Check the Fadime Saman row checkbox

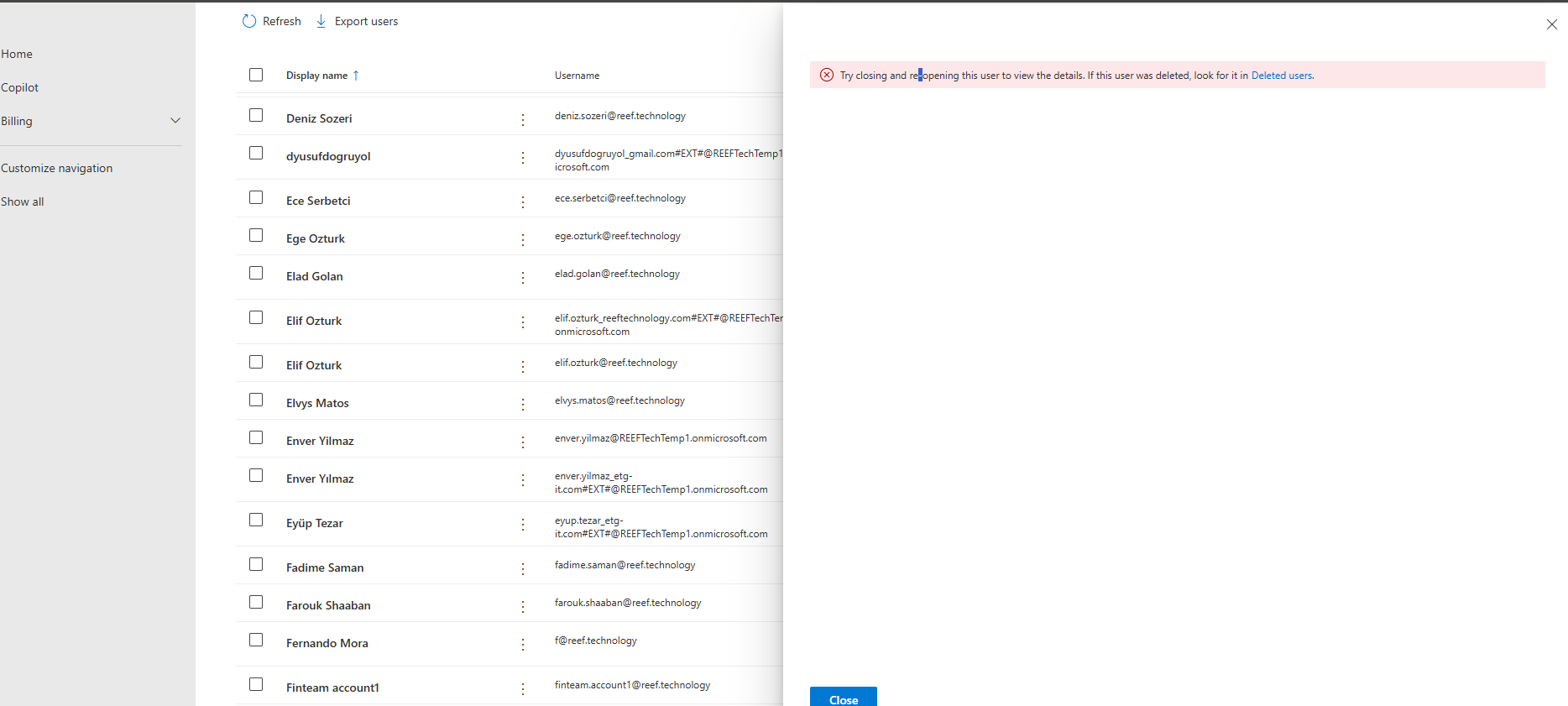coord(256,564)
